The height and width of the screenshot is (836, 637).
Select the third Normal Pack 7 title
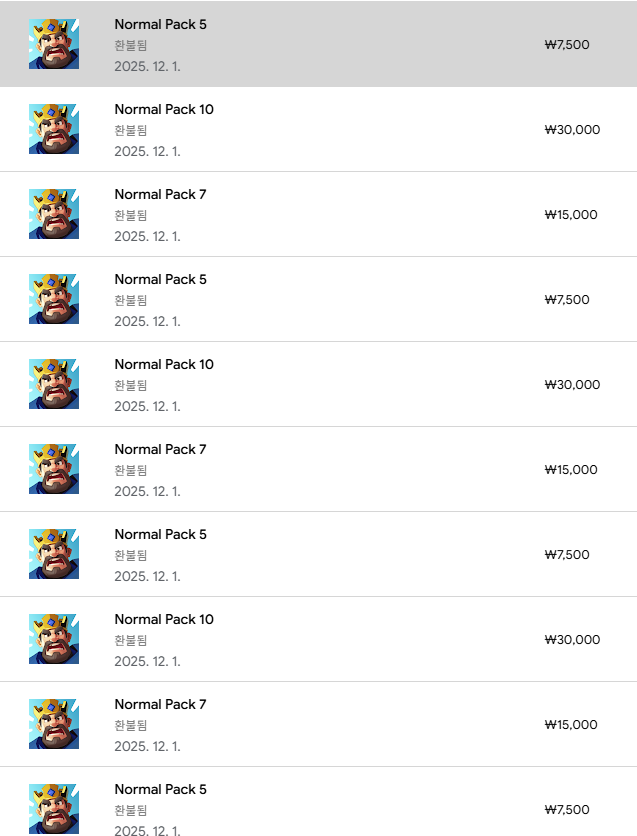(x=160, y=704)
